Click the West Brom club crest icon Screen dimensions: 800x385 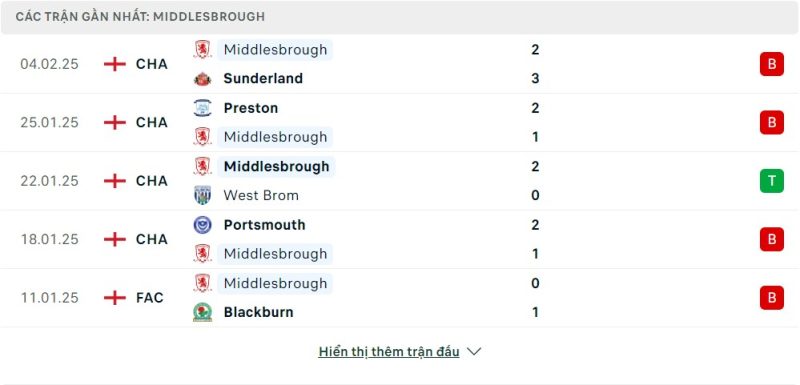[x=203, y=195]
